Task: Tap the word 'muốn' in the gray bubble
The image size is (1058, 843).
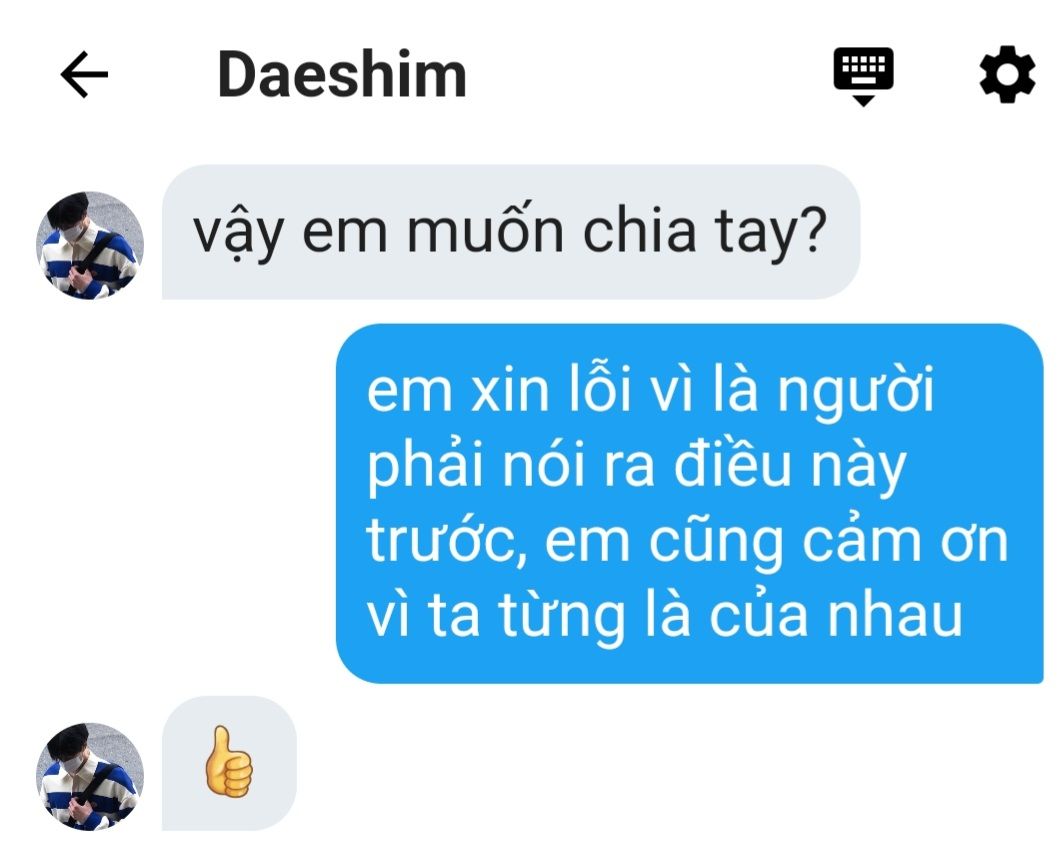Action: [x=484, y=228]
